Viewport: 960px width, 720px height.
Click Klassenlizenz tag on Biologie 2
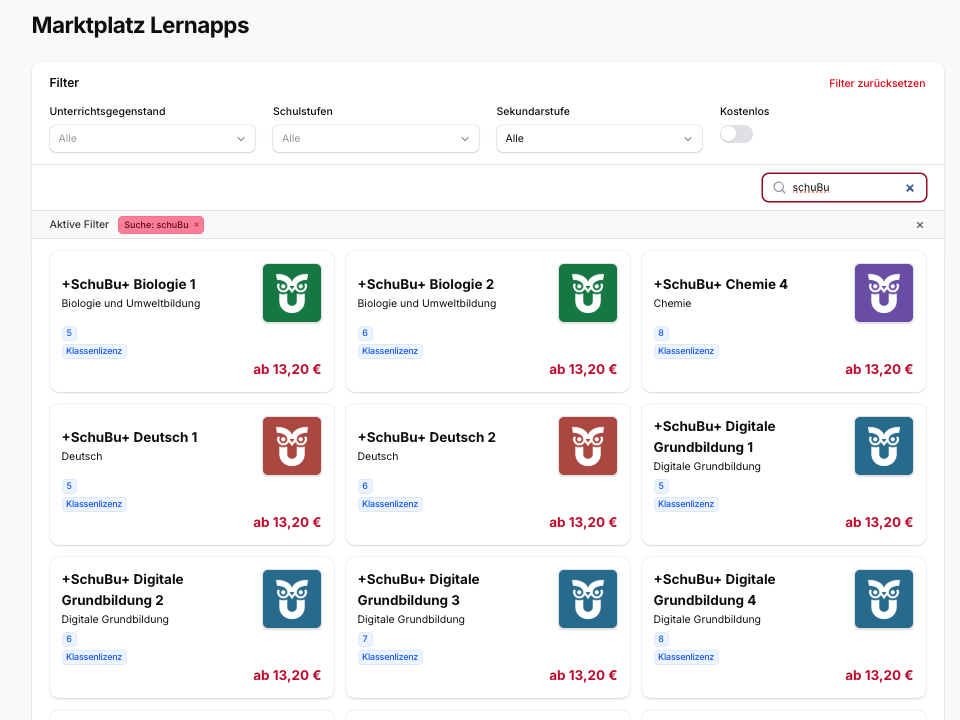pos(390,351)
